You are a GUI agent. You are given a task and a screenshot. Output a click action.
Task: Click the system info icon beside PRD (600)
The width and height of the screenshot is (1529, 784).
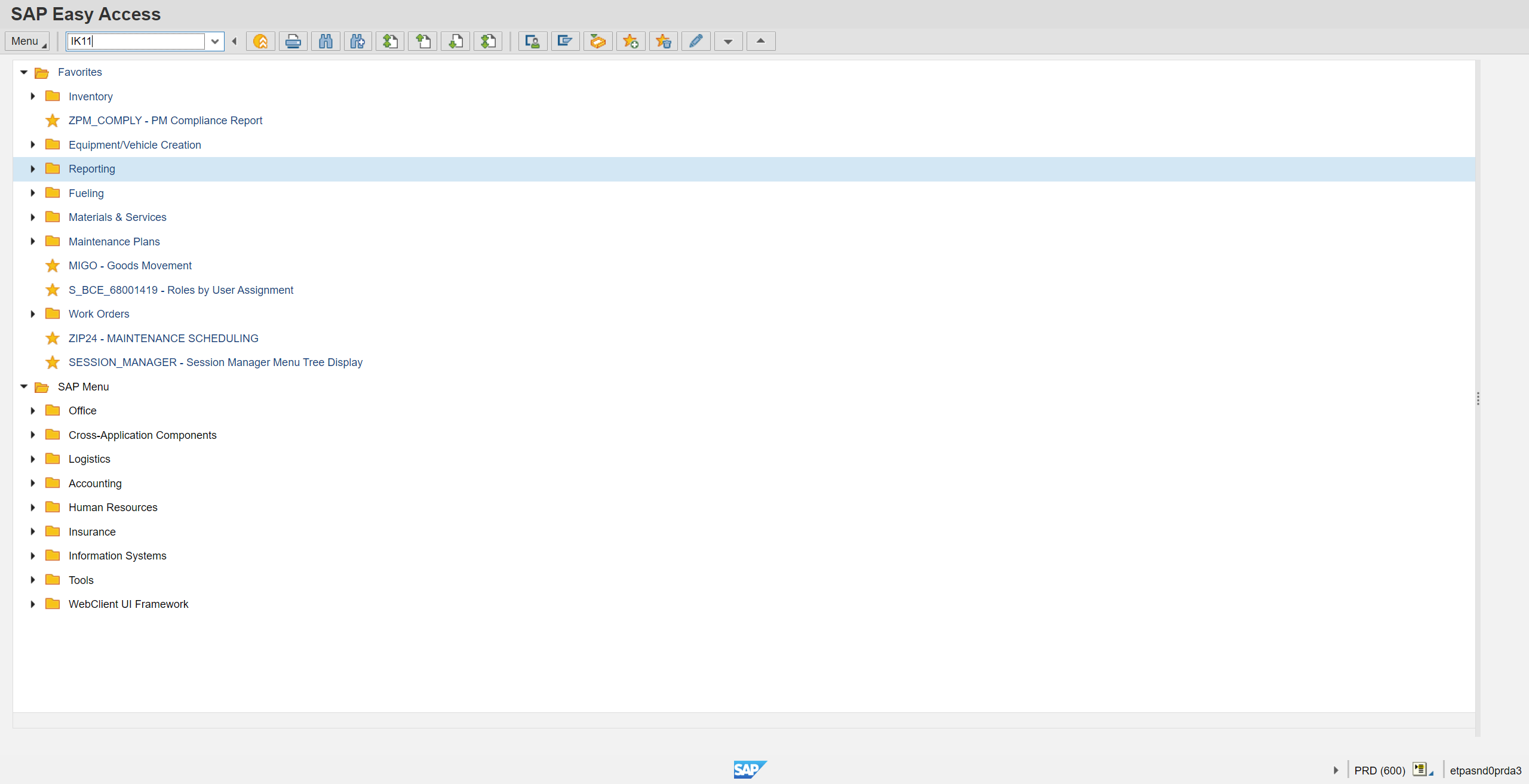[1420, 769]
